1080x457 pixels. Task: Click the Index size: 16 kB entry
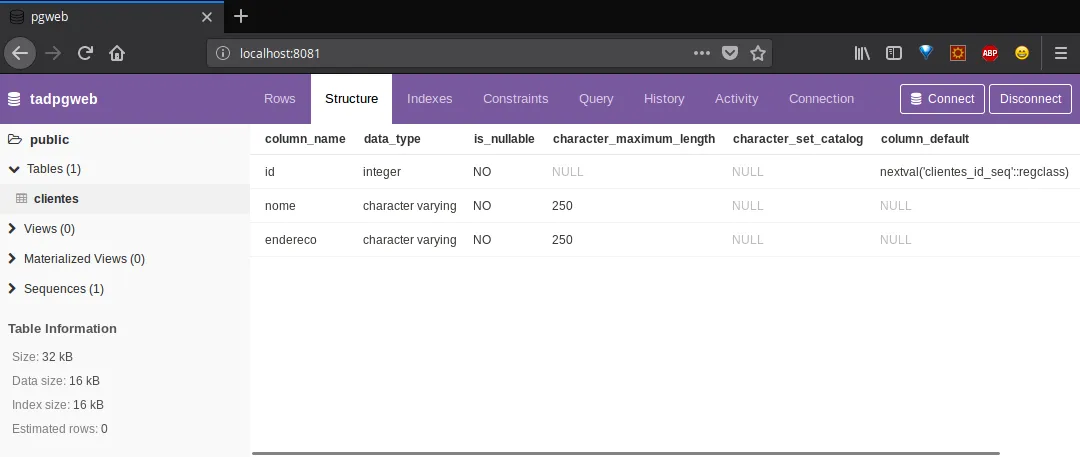coord(58,405)
